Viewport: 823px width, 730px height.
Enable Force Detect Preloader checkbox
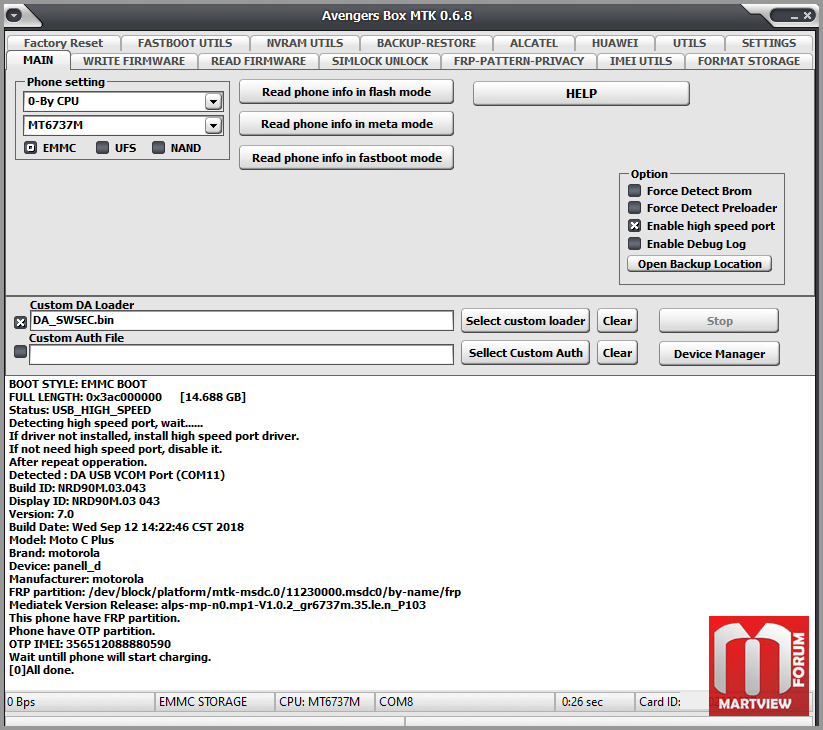tap(635, 208)
